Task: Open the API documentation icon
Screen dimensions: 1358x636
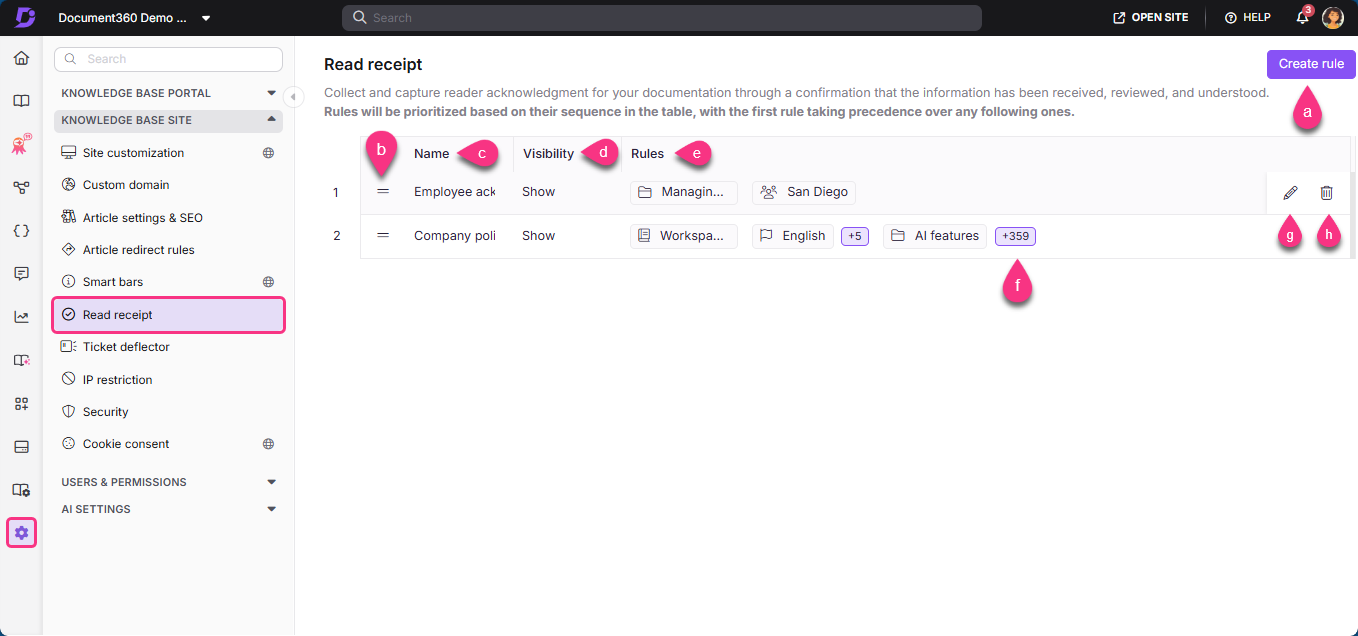Action: (21, 230)
